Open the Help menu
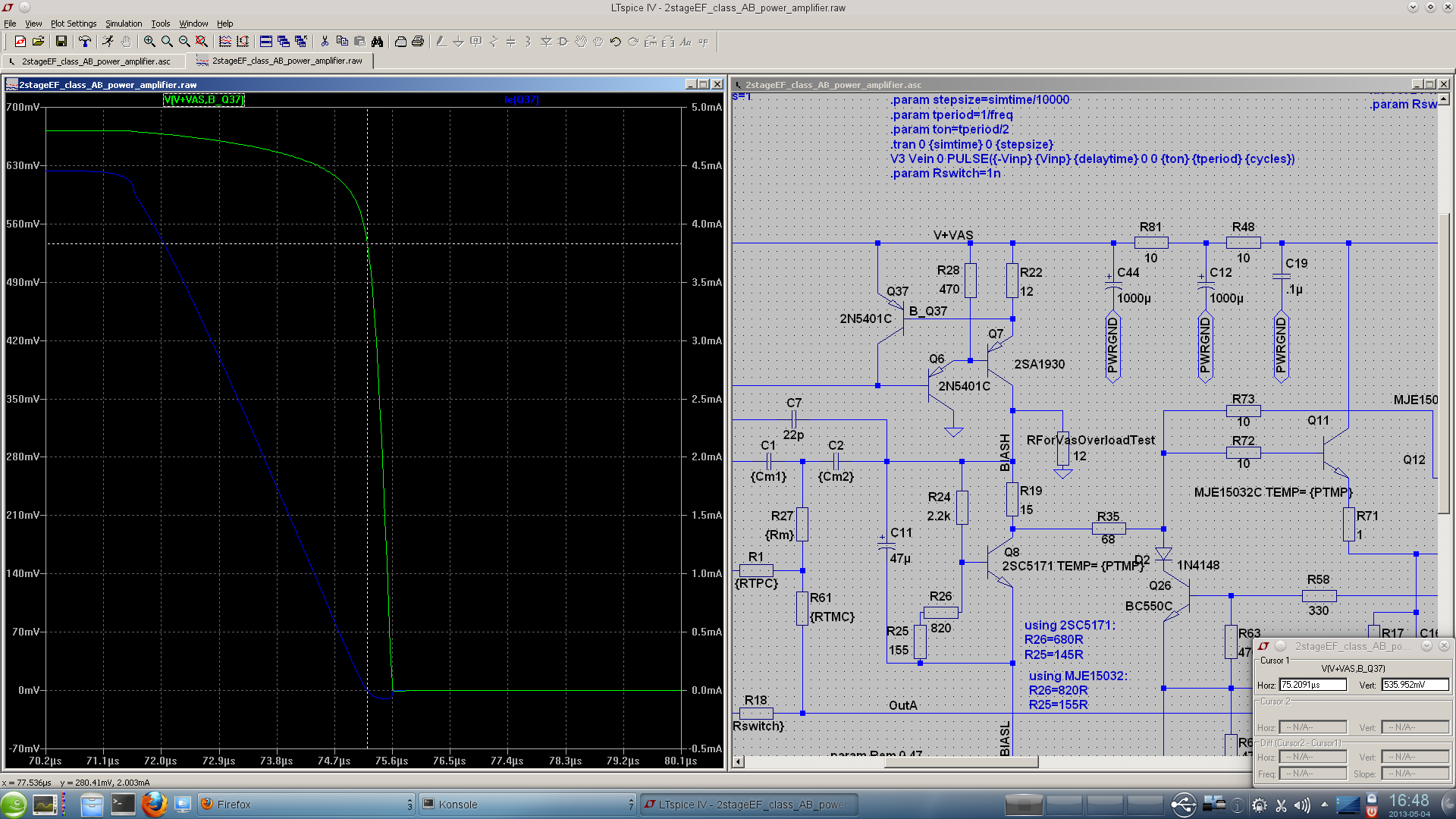1456x819 pixels. pos(225,24)
